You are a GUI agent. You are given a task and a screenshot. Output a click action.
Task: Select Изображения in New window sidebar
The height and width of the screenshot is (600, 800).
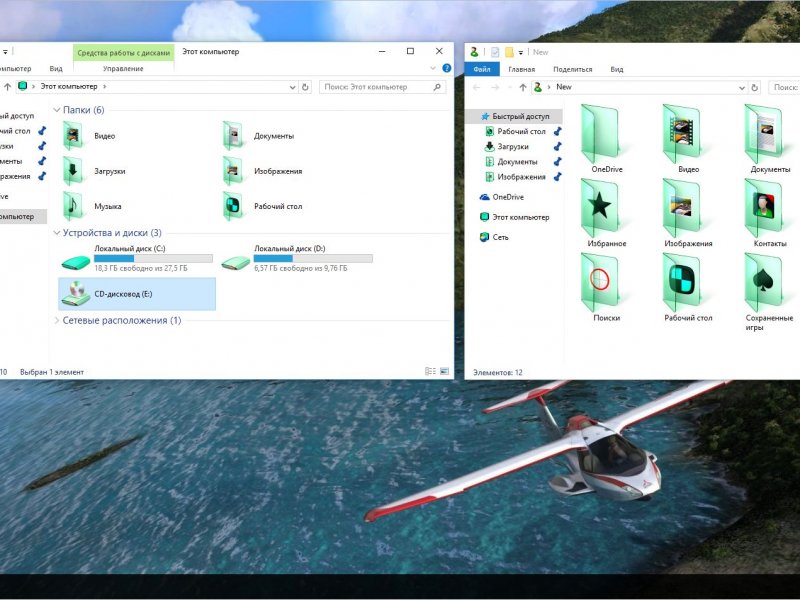click(x=515, y=177)
